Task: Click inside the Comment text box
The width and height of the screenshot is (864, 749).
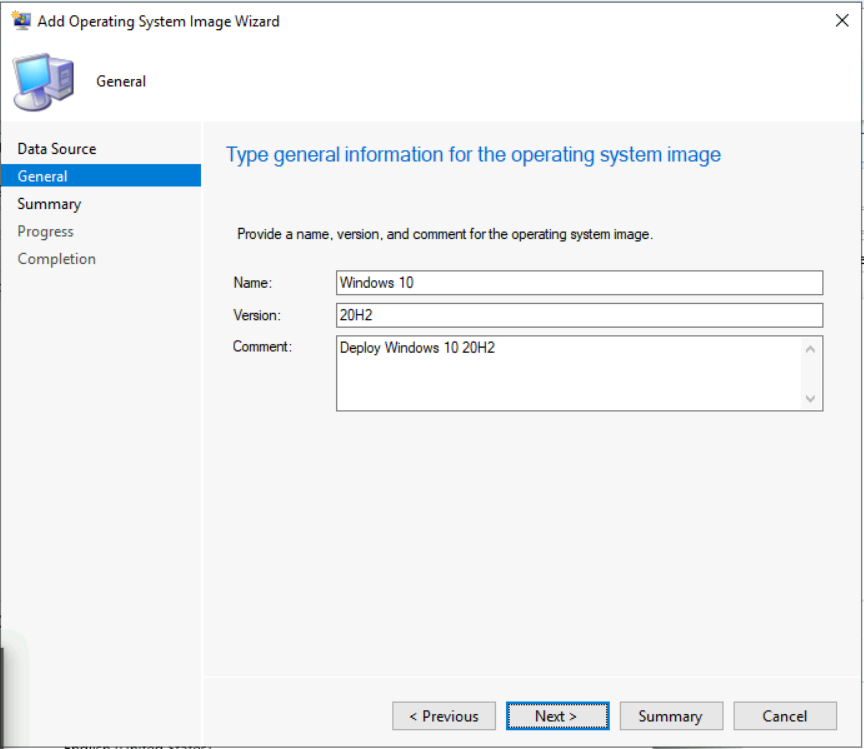Action: [568, 373]
